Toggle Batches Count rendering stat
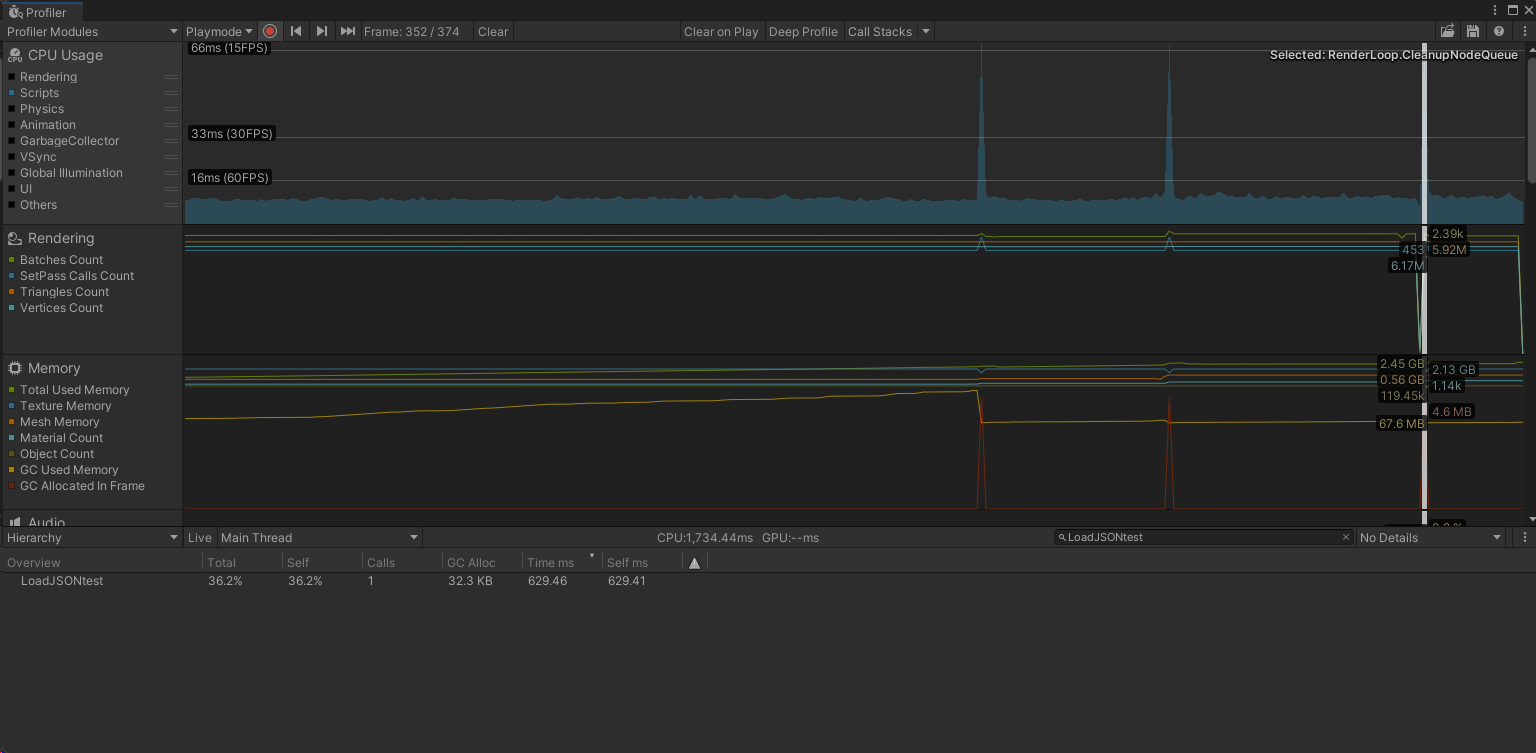The width and height of the screenshot is (1536, 753). 12,260
